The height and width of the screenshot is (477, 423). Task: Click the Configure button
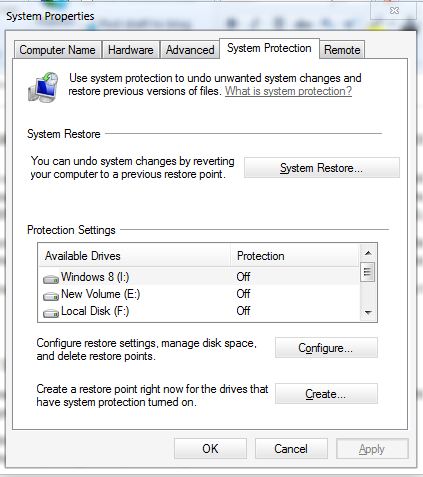click(x=326, y=348)
